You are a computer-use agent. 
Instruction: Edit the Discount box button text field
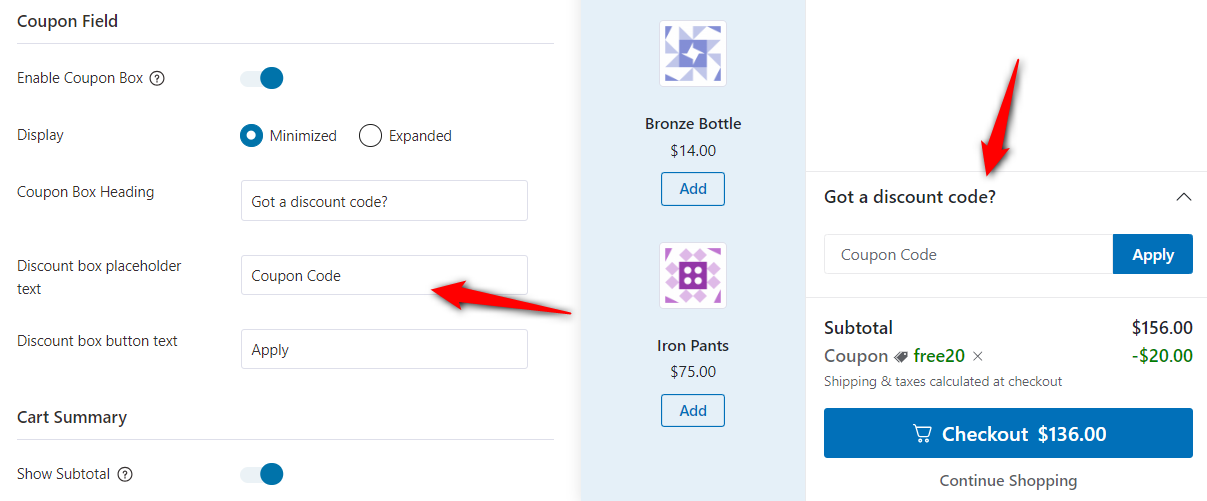point(384,349)
